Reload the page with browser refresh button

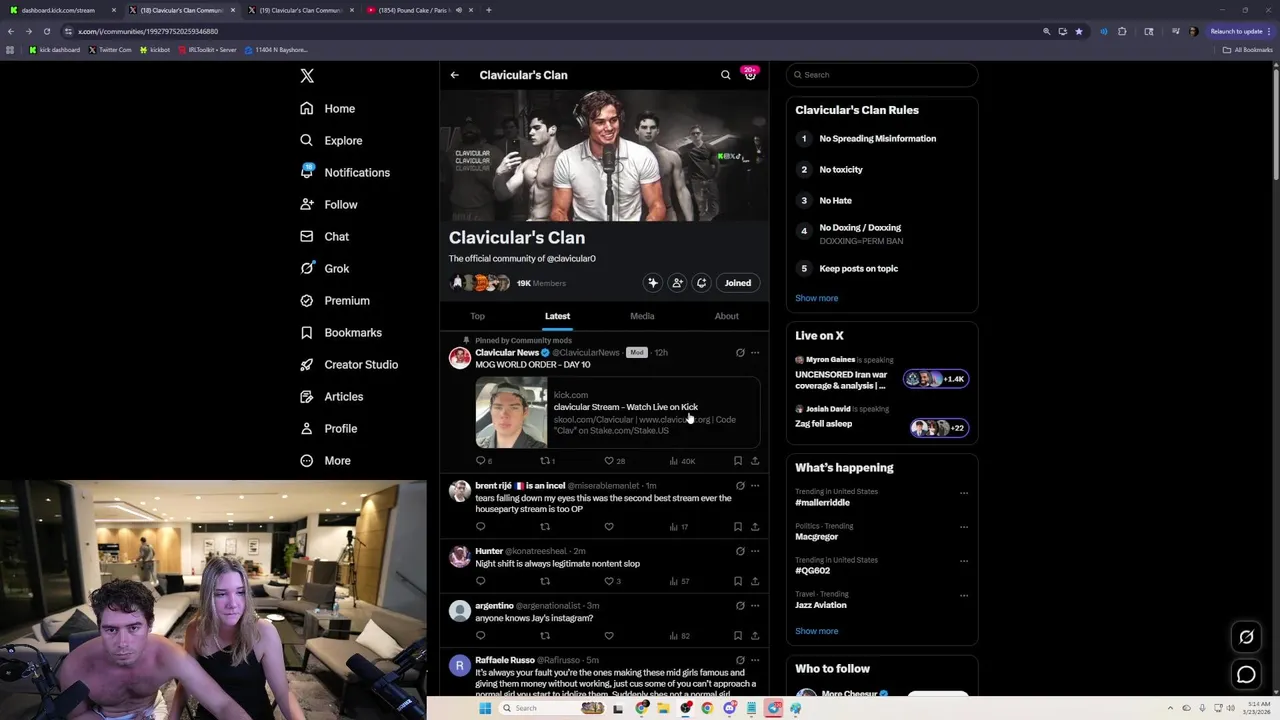tap(46, 31)
